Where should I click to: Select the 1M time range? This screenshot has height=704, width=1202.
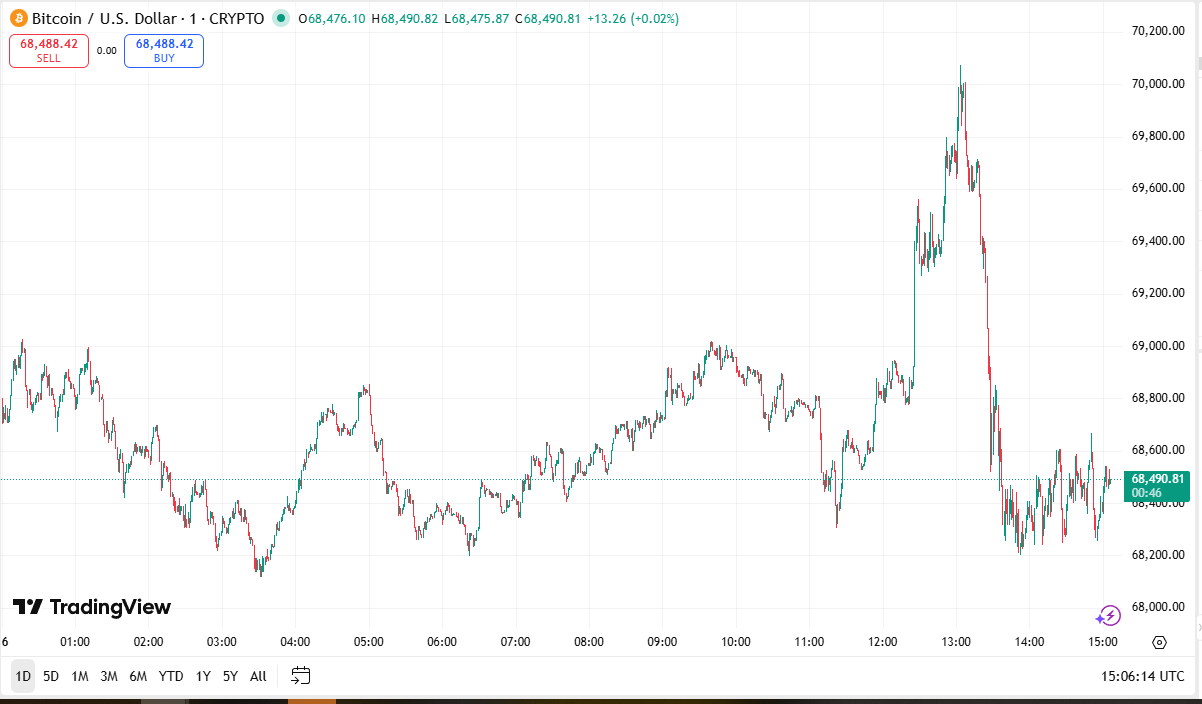click(80, 676)
